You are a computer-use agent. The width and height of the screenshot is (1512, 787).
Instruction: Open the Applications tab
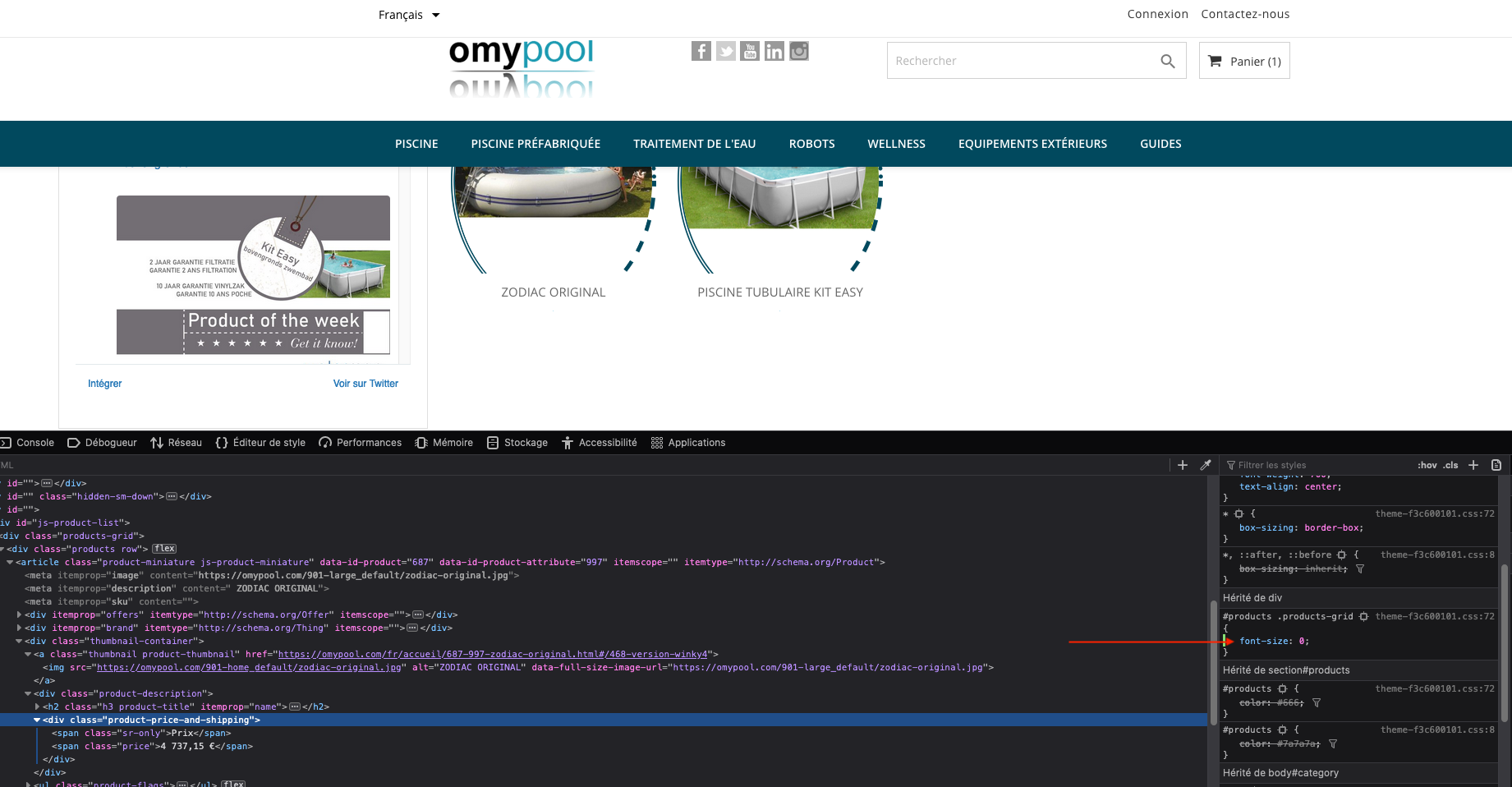click(x=688, y=443)
